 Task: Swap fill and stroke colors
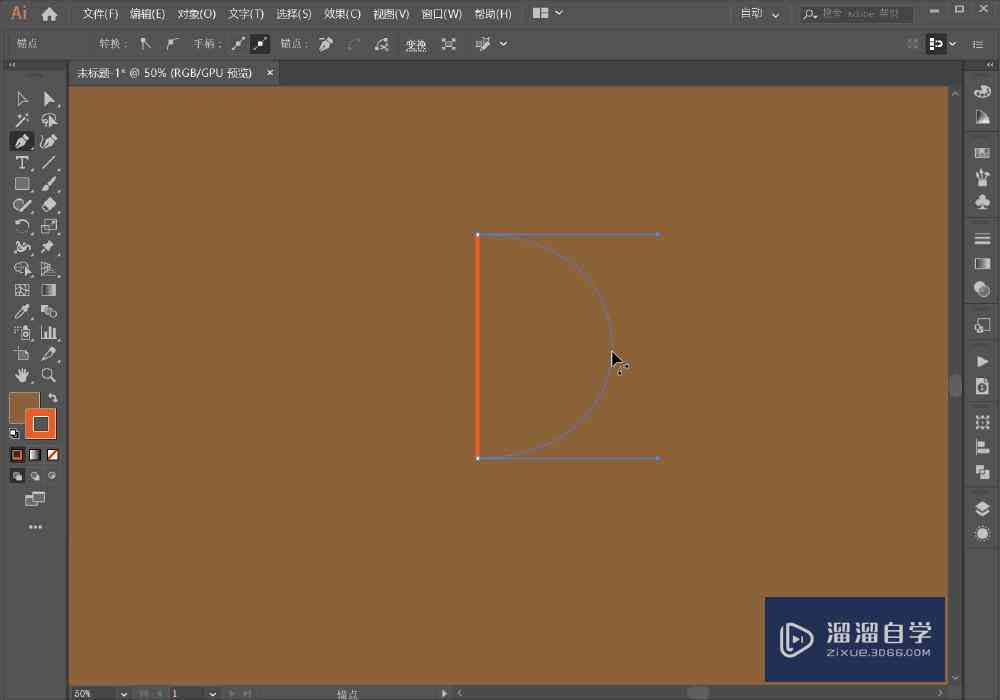point(53,398)
